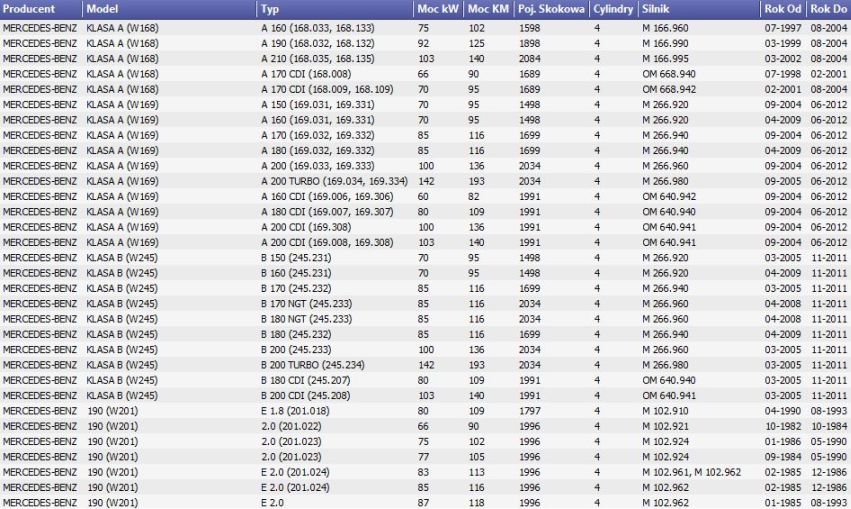
Task: Select the B 180 CDI (245.207) cell
Action: (x=306, y=380)
